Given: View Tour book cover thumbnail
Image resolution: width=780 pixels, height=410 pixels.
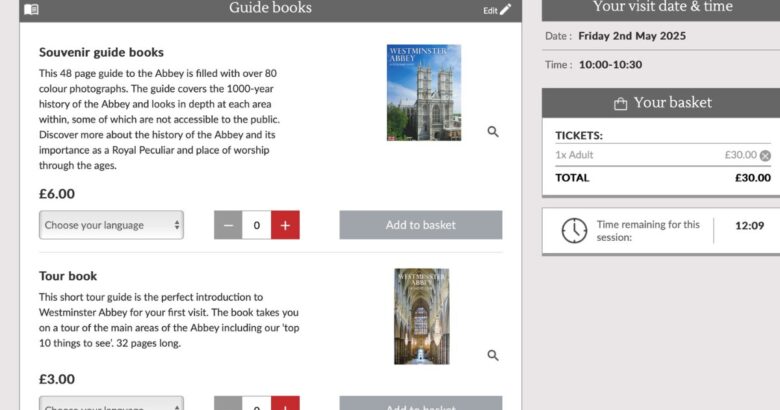Looking at the screenshot, I should coord(422,316).
